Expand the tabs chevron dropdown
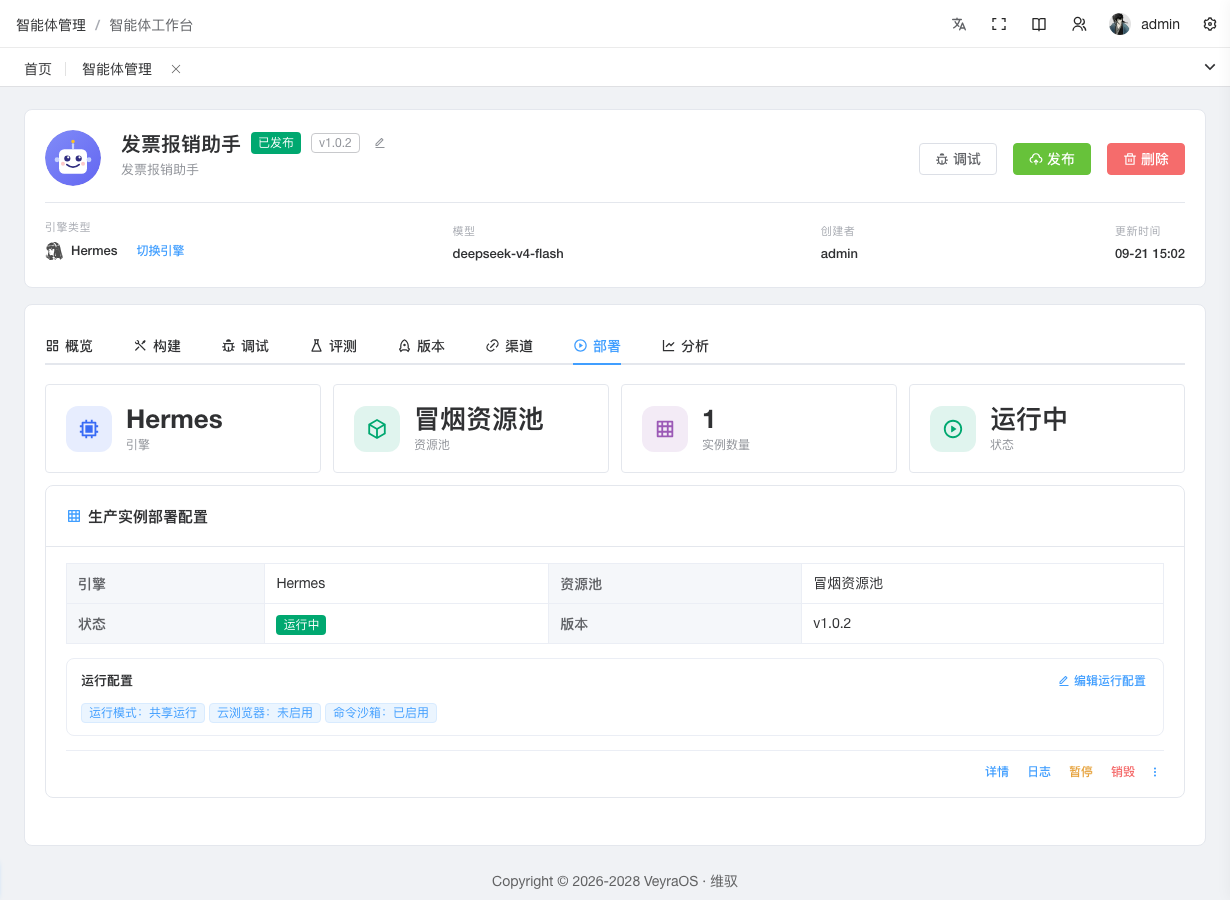 pyautogui.click(x=1209, y=67)
